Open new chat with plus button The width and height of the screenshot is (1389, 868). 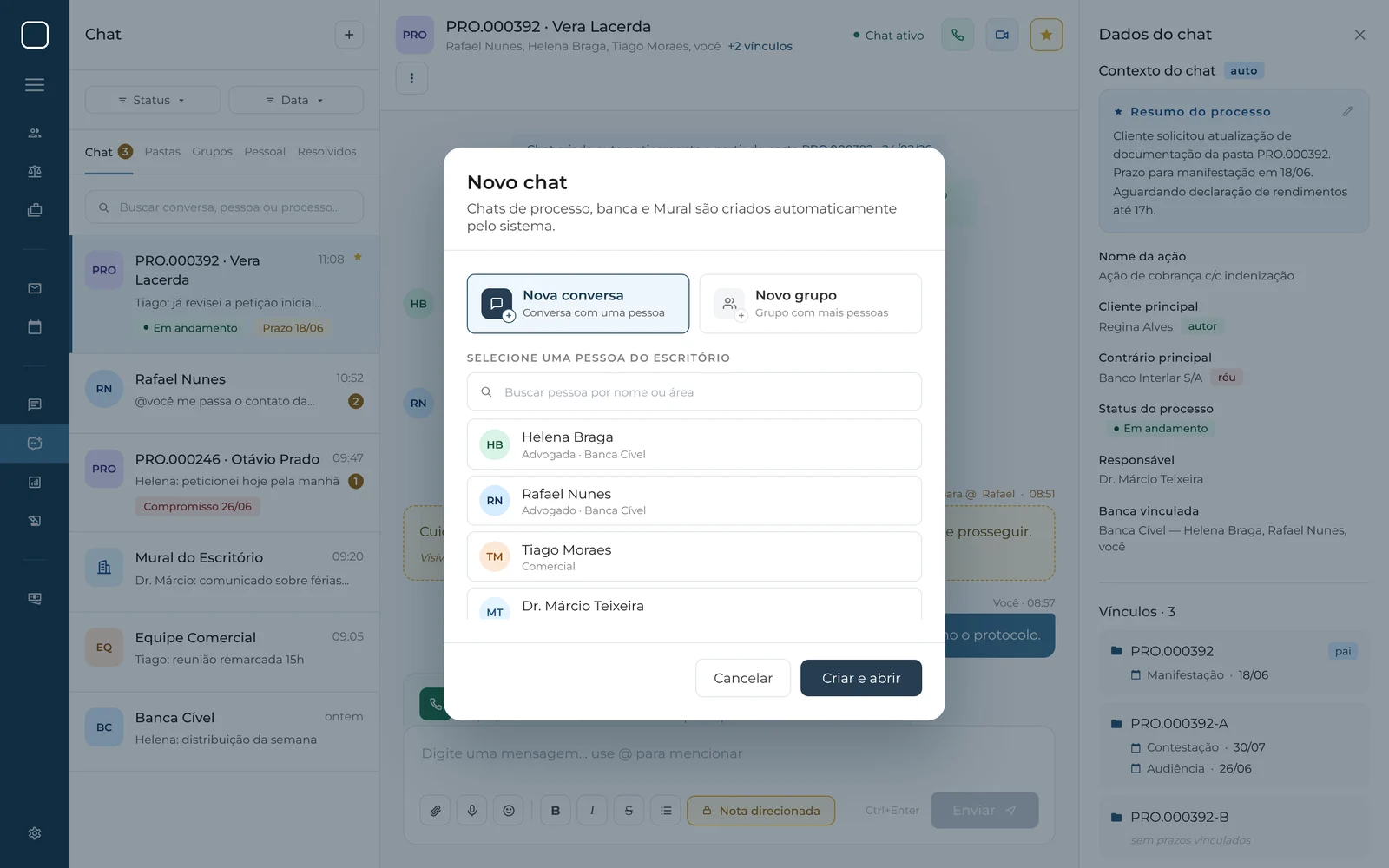[349, 35]
